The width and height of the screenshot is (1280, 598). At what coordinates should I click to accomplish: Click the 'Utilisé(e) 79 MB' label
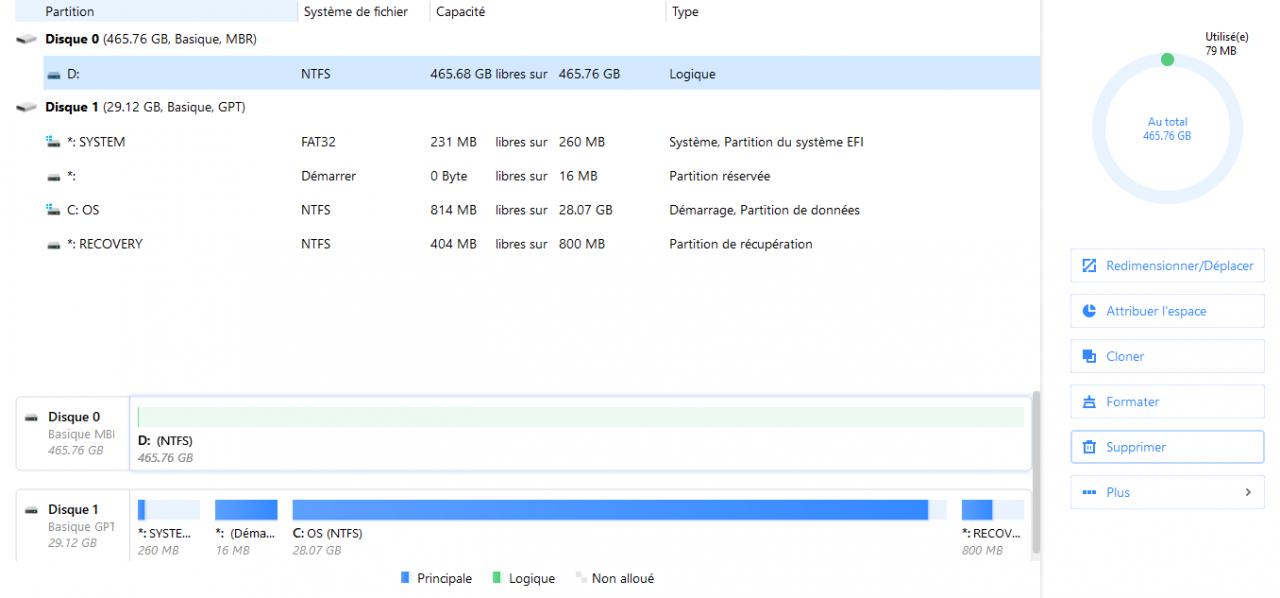(x=1226, y=44)
